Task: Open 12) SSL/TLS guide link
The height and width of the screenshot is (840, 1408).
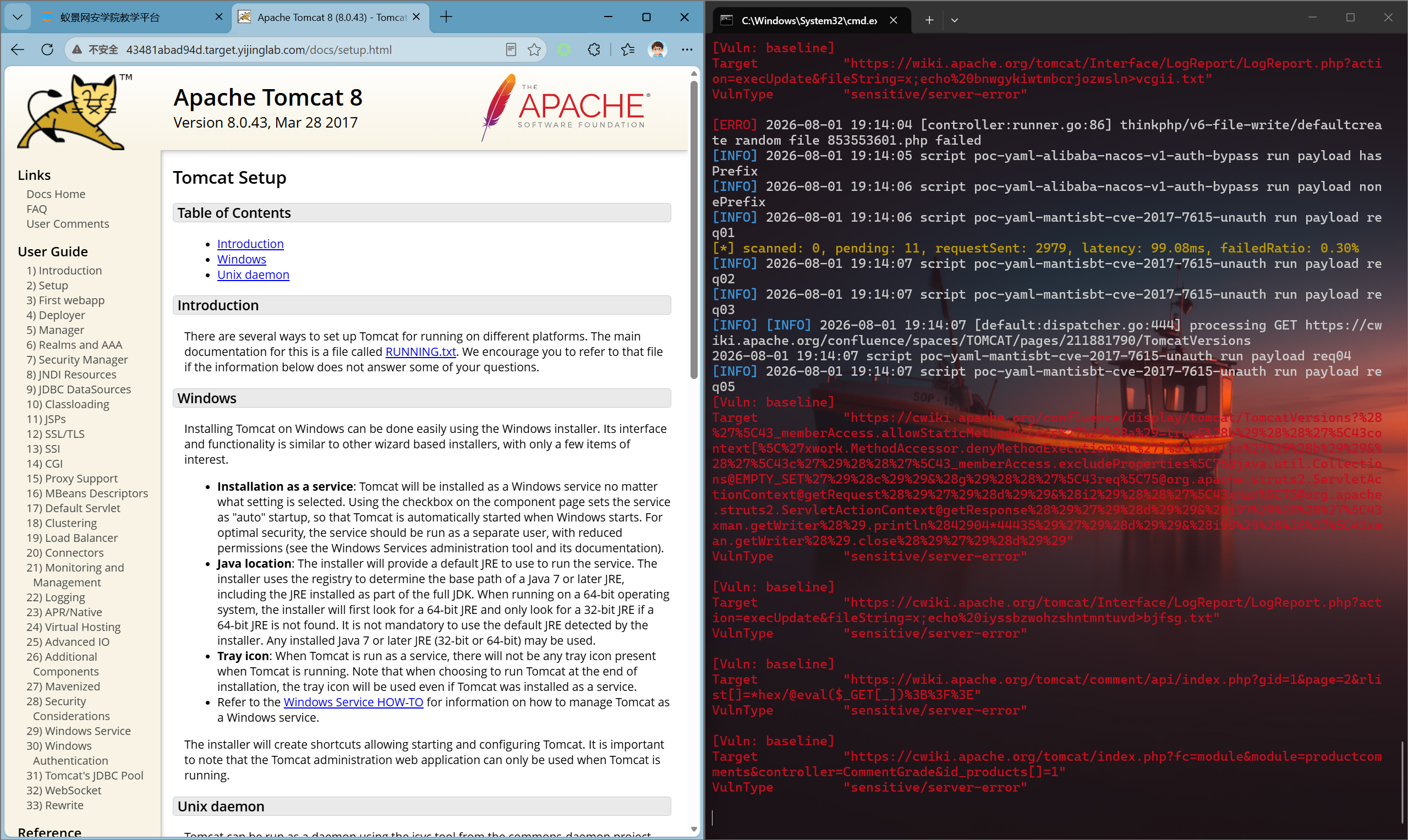Action: click(56, 433)
